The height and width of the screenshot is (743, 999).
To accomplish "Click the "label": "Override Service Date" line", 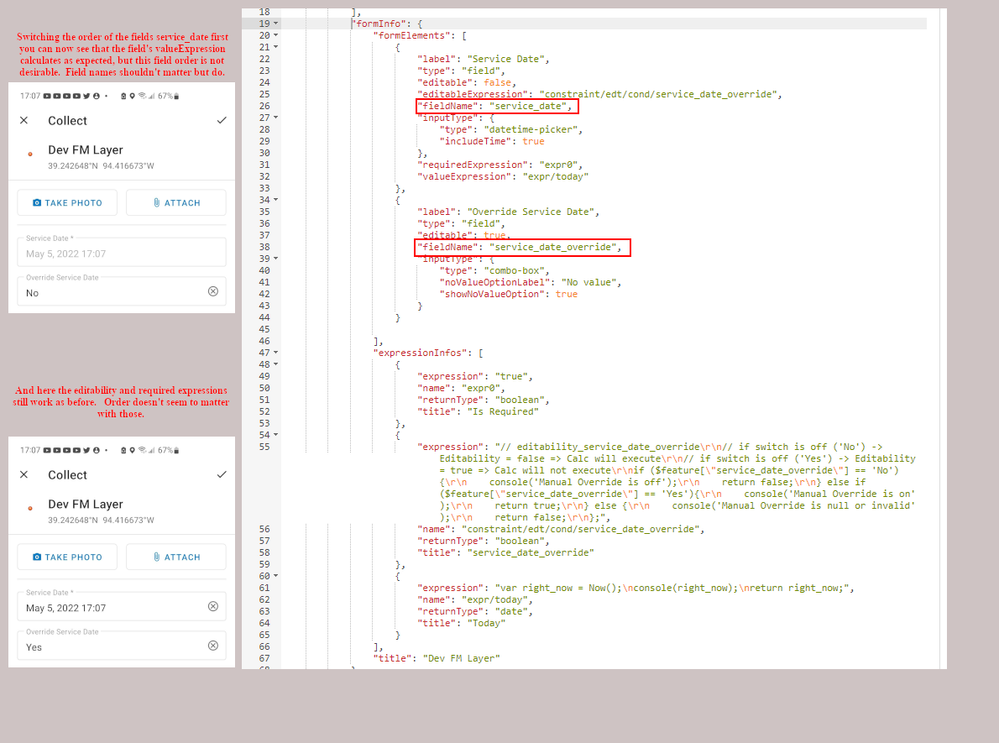I will coord(508,212).
